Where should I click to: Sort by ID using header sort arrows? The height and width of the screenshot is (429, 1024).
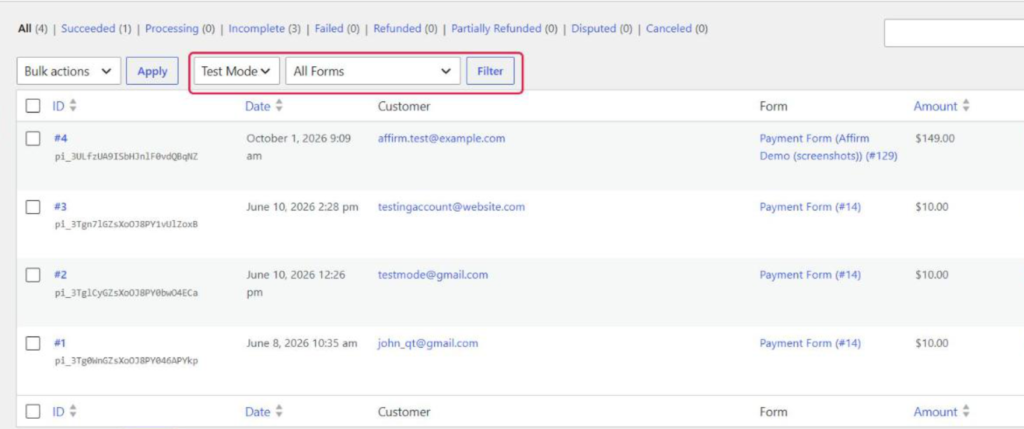tap(72, 106)
